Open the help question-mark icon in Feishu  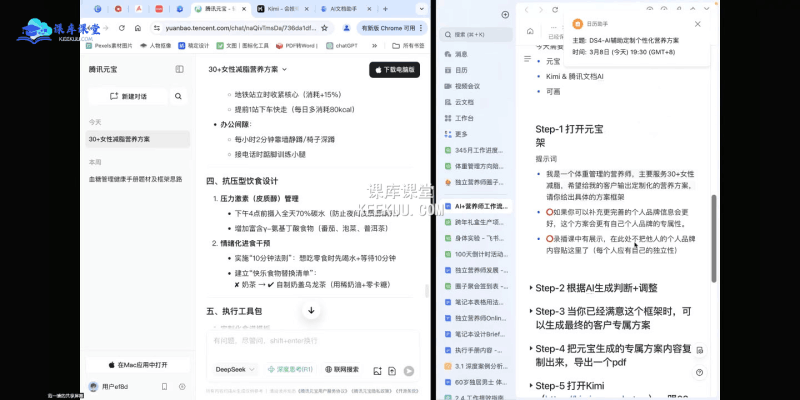(x=699, y=372)
